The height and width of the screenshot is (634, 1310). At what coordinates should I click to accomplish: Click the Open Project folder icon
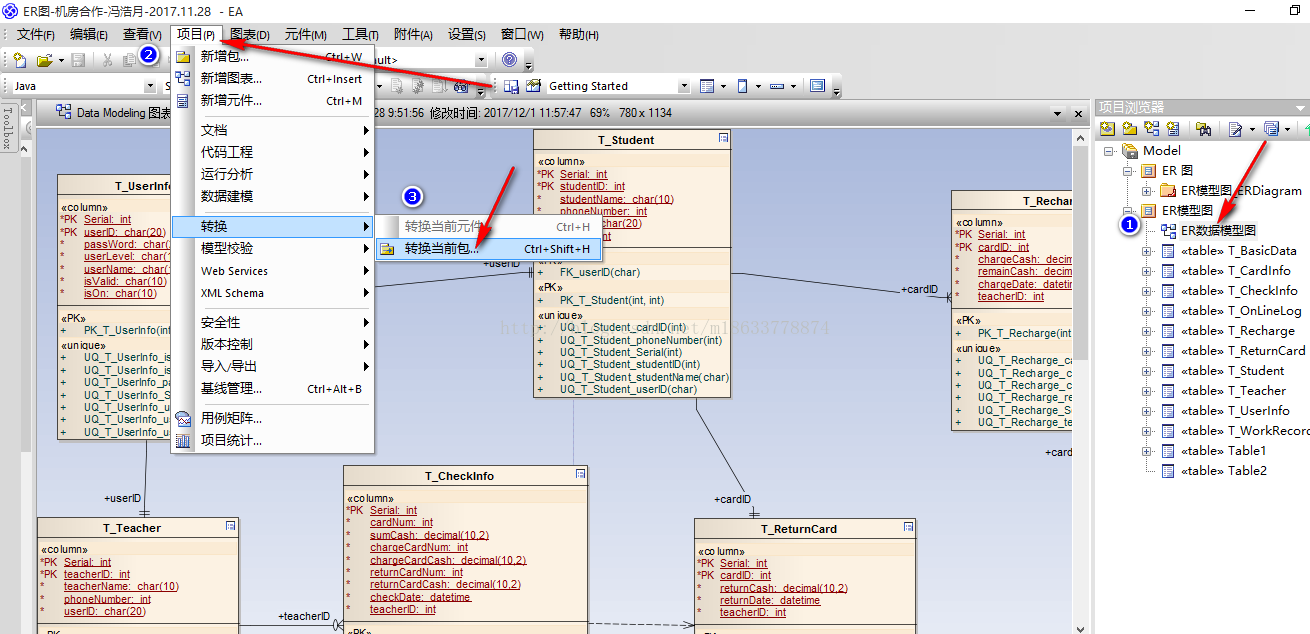click(44, 60)
